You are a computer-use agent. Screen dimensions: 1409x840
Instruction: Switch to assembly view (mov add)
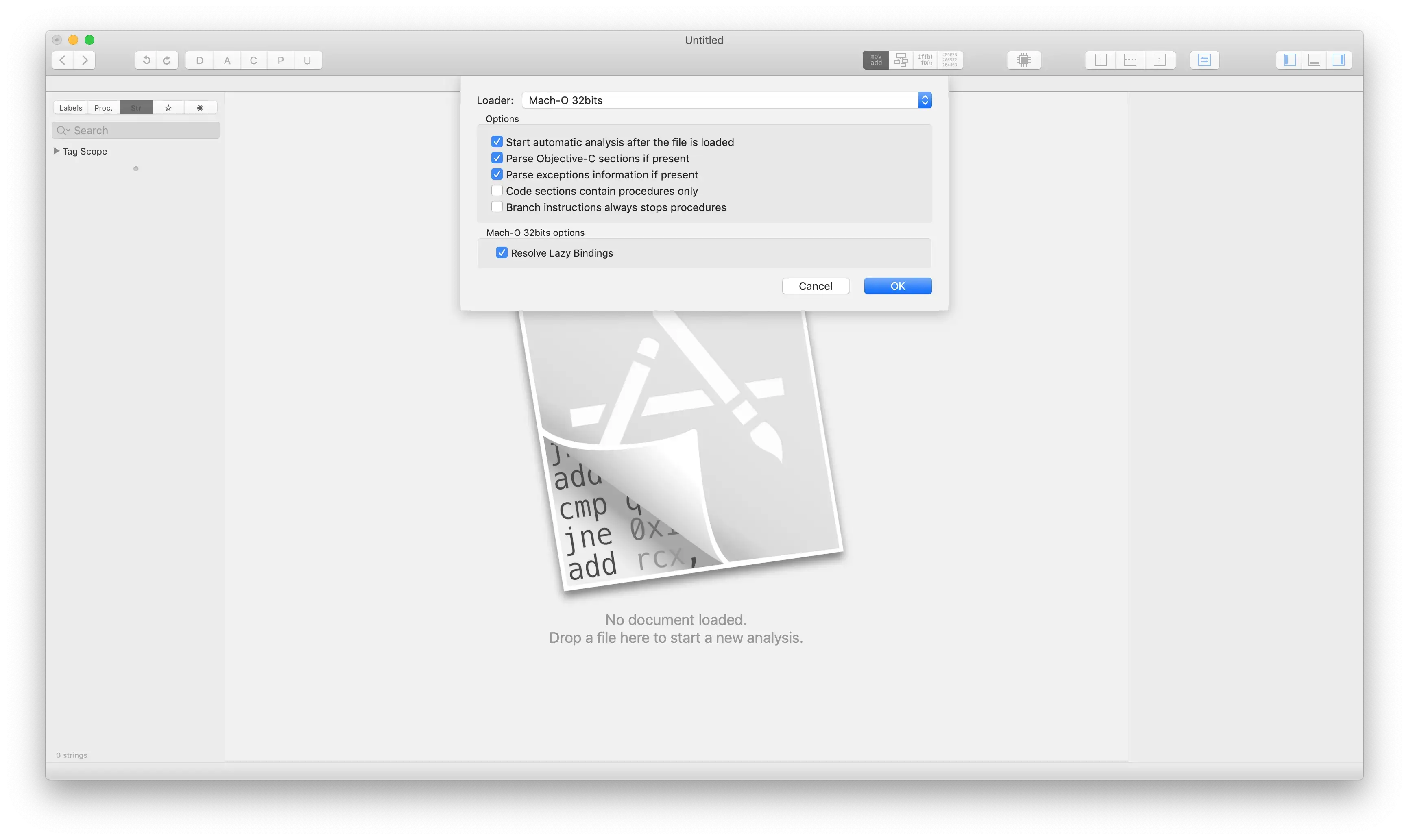876,60
